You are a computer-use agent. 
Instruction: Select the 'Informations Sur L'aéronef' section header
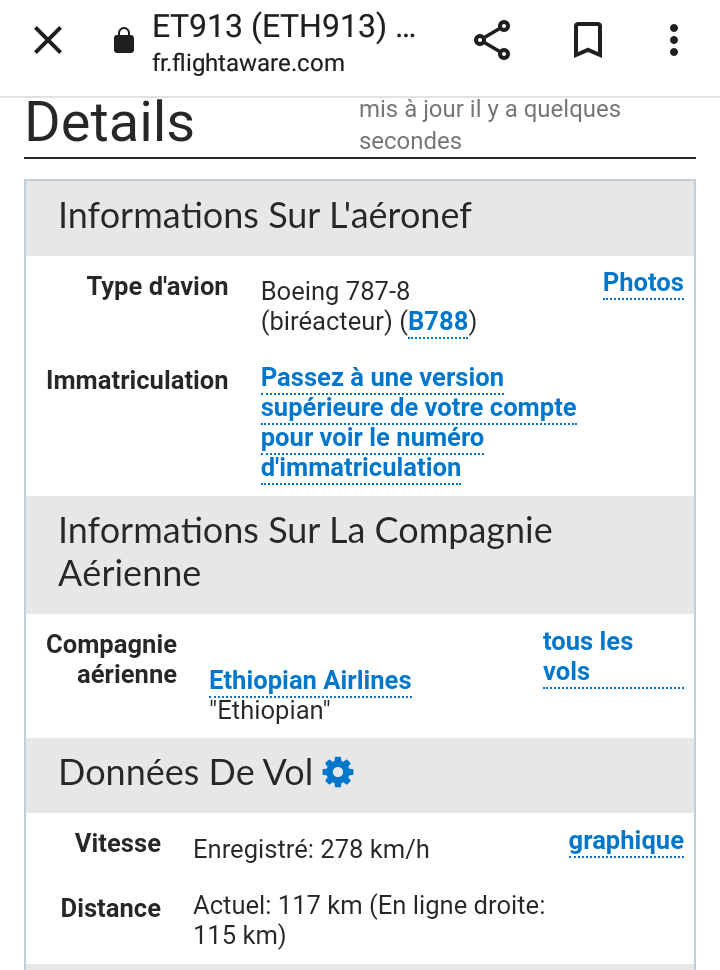coord(360,217)
